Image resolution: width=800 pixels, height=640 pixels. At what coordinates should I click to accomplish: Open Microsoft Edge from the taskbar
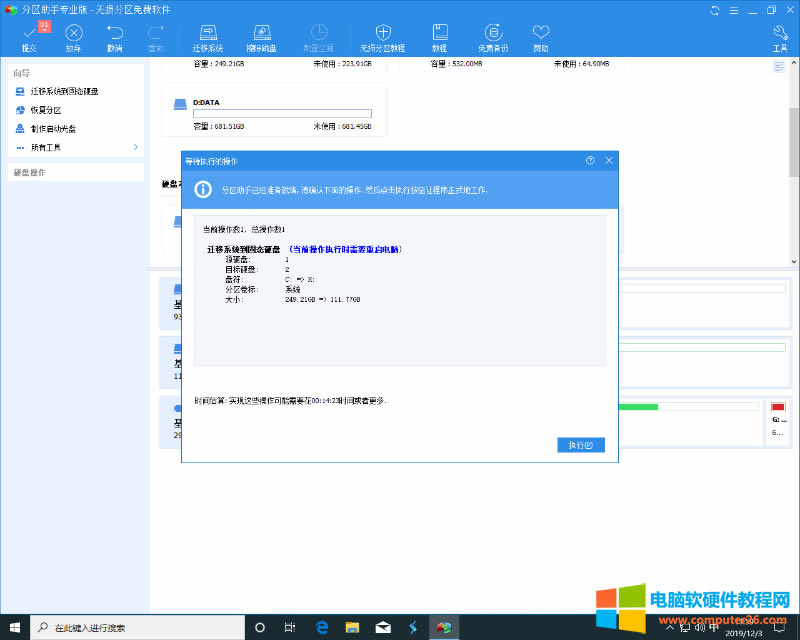pos(322,627)
